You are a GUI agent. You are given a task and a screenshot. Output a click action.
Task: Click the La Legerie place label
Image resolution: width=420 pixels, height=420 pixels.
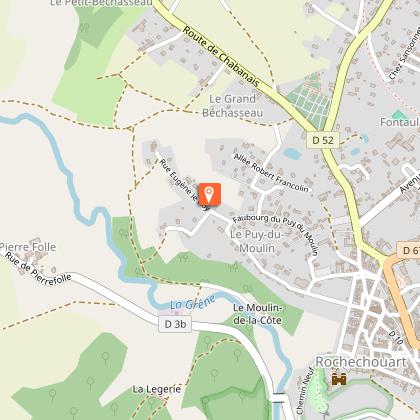pos(157,389)
